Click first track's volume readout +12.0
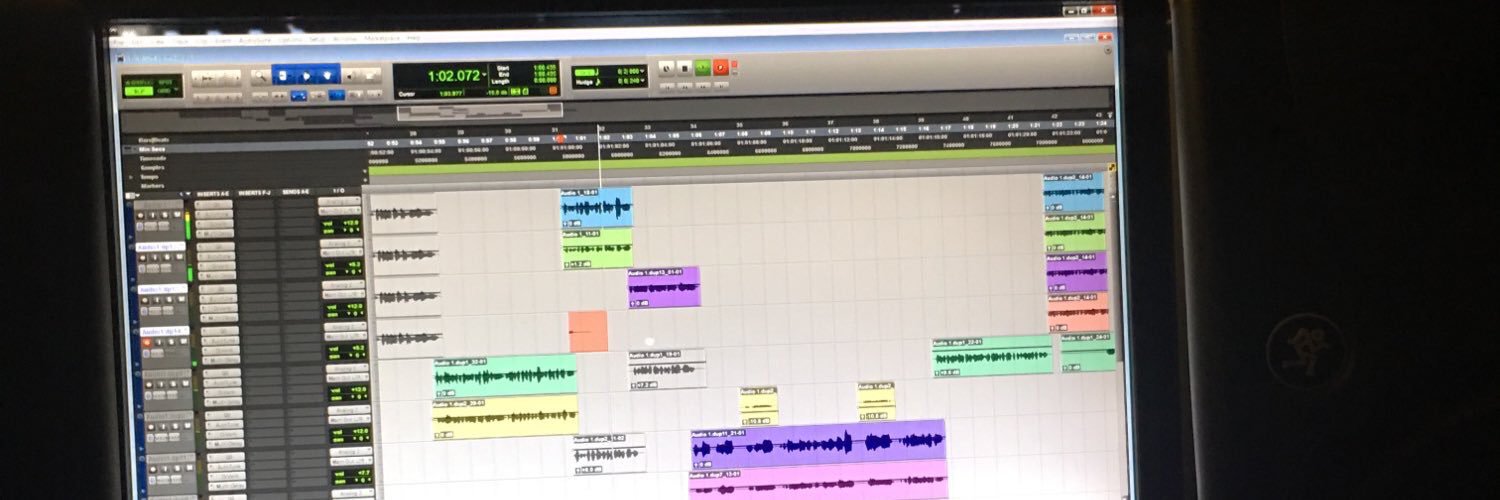 [x=349, y=222]
